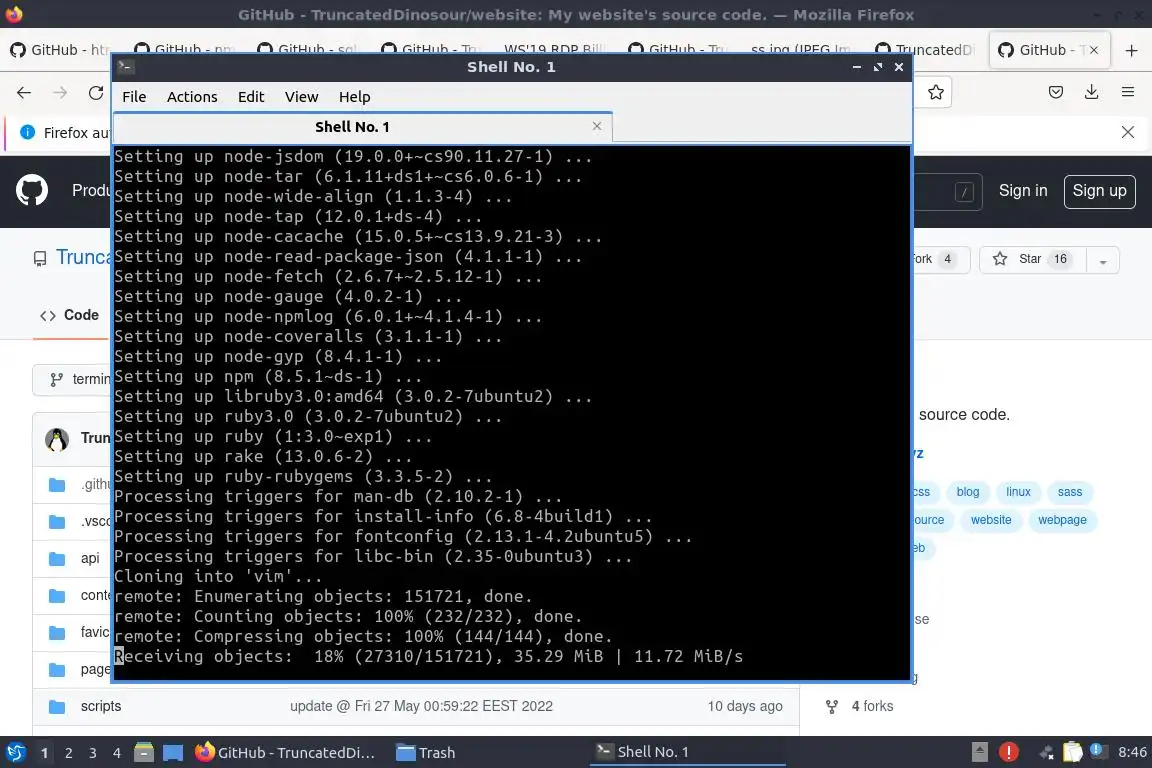Image resolution: width=1152 pixels, height=768 pixels.
Task: Open the Firefox hamburger menu
Action: 1128,92
